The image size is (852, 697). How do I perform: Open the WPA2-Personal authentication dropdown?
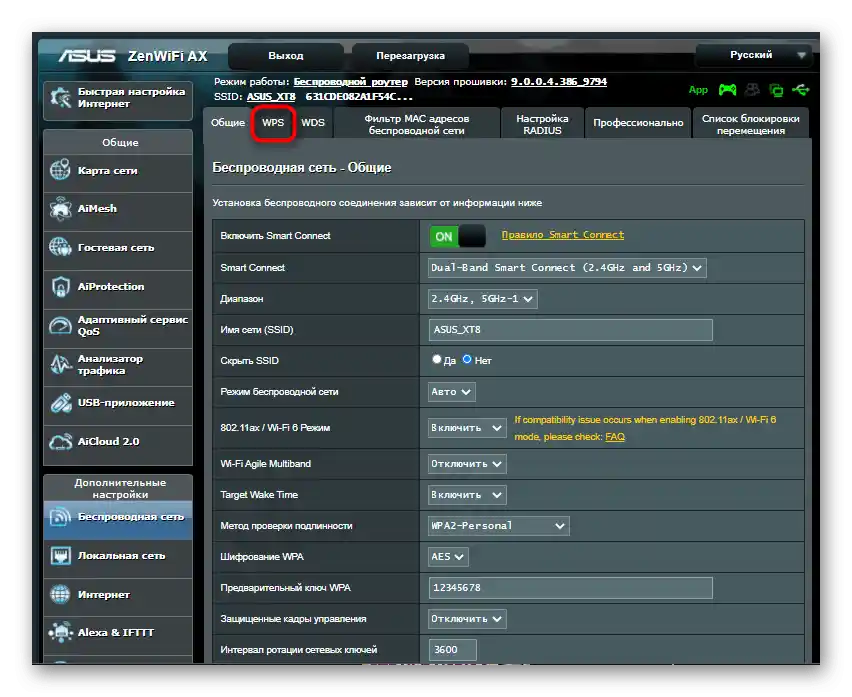coord(498,526)
